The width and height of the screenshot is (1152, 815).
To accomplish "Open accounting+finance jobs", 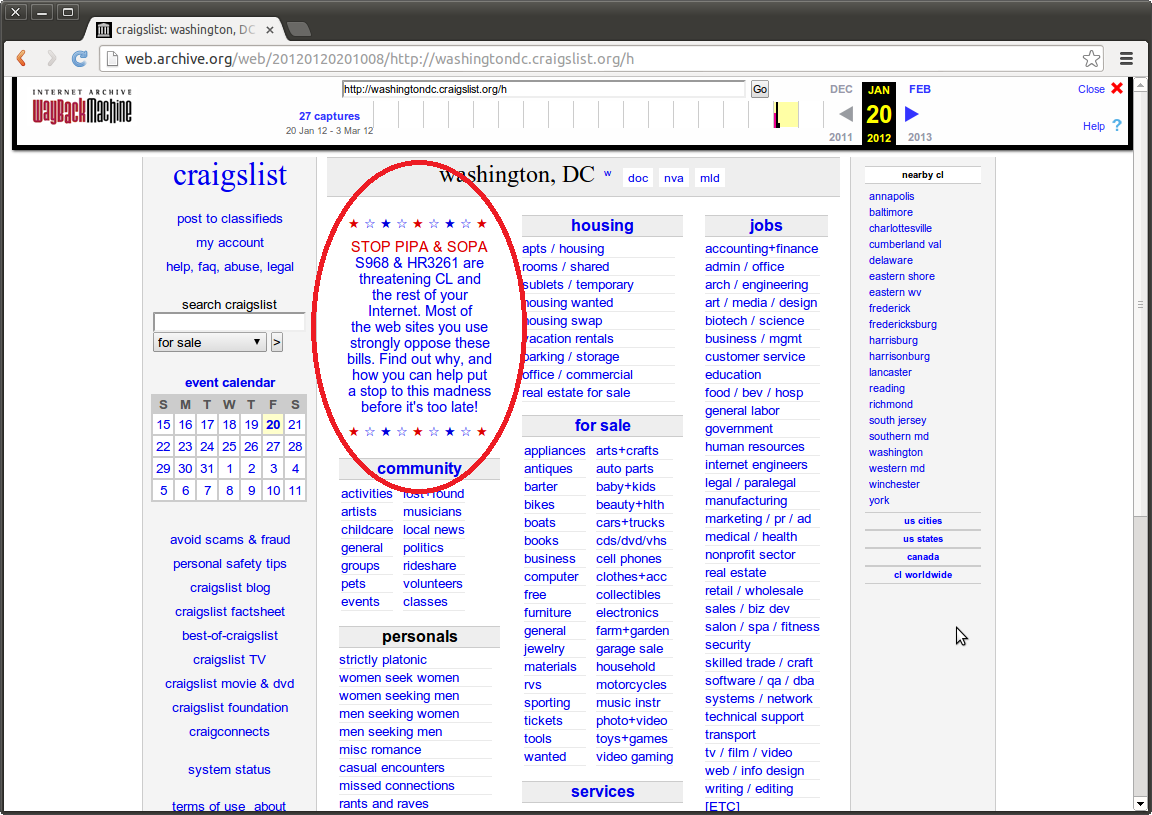I will click(761, 249).
